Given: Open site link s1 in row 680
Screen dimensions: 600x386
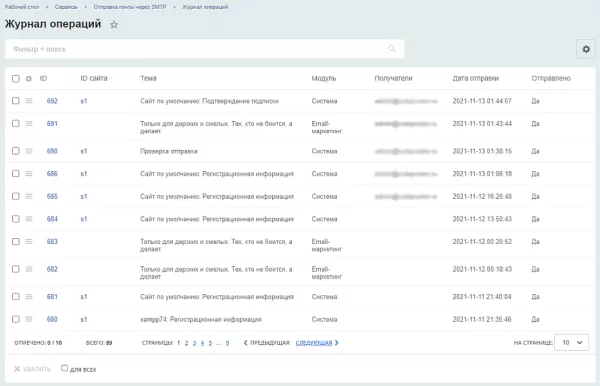Looking at the screenshot, I should coord(84,319).
